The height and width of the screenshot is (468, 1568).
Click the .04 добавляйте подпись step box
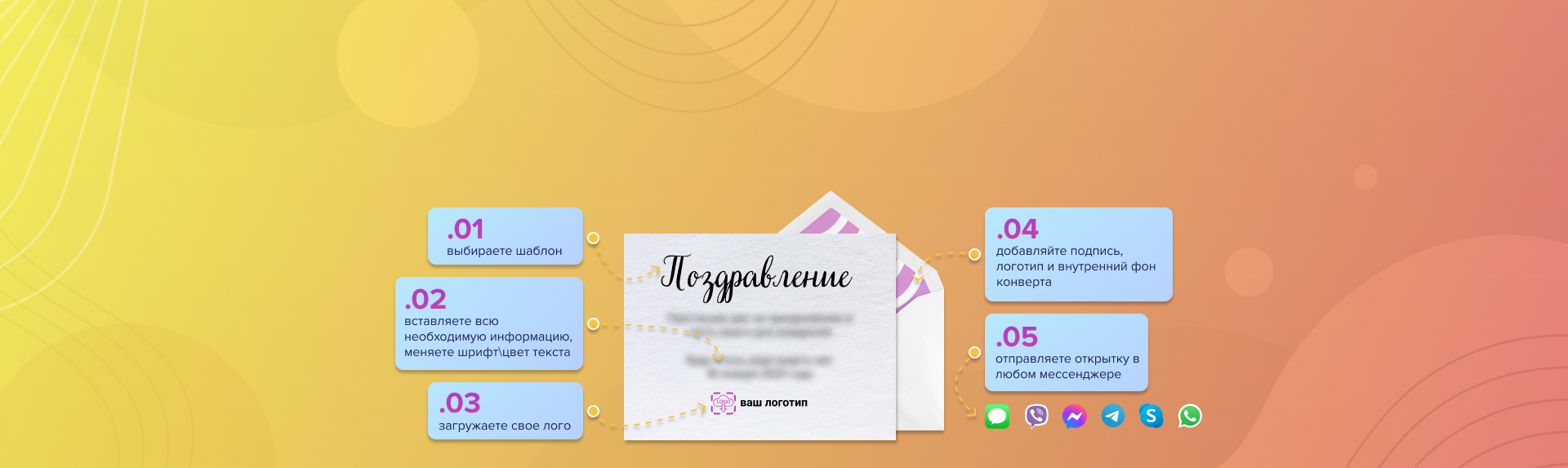point(1079,254)
